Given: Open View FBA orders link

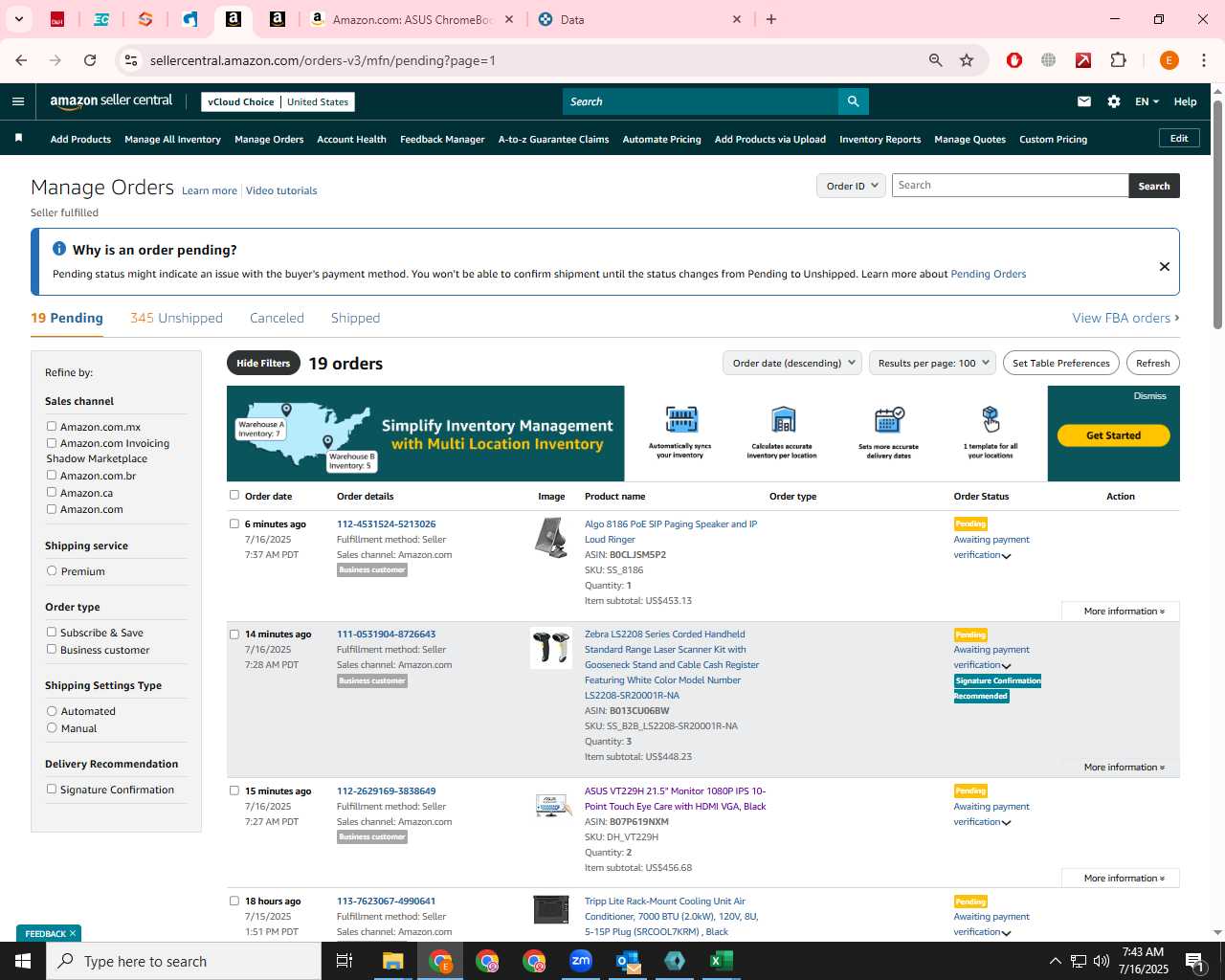Looking at the screenshot, I should [x=1125, y=318].
